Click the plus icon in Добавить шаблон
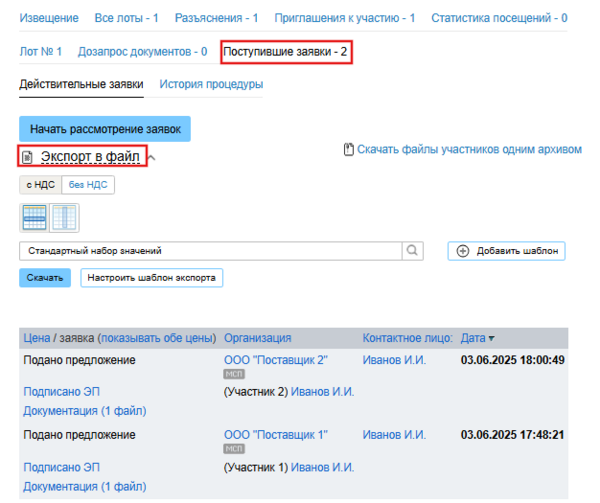 tap(462, 251)
